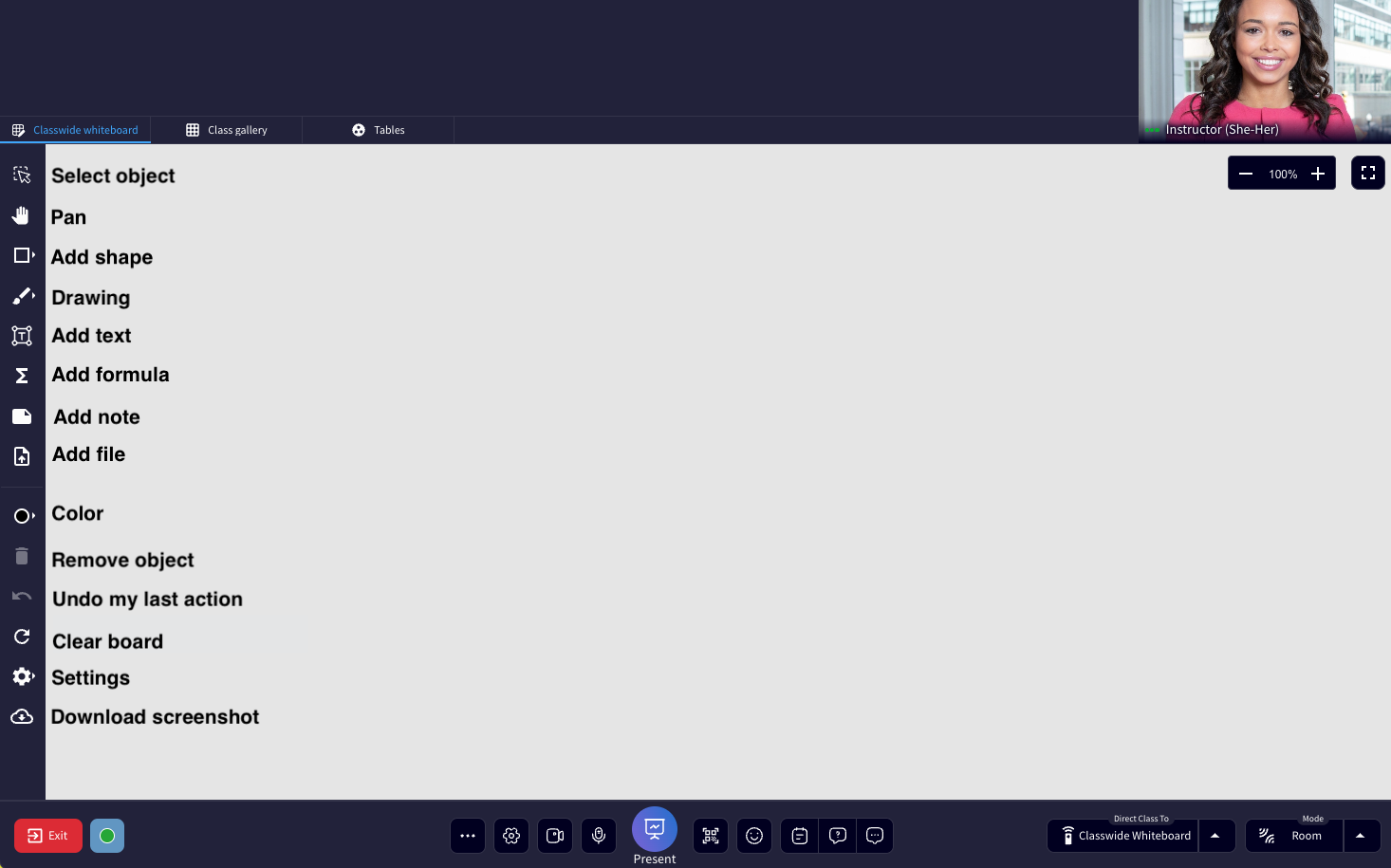Choose the Select object tool
This screenshot has width=1391, height=868.
coord(22,175)
